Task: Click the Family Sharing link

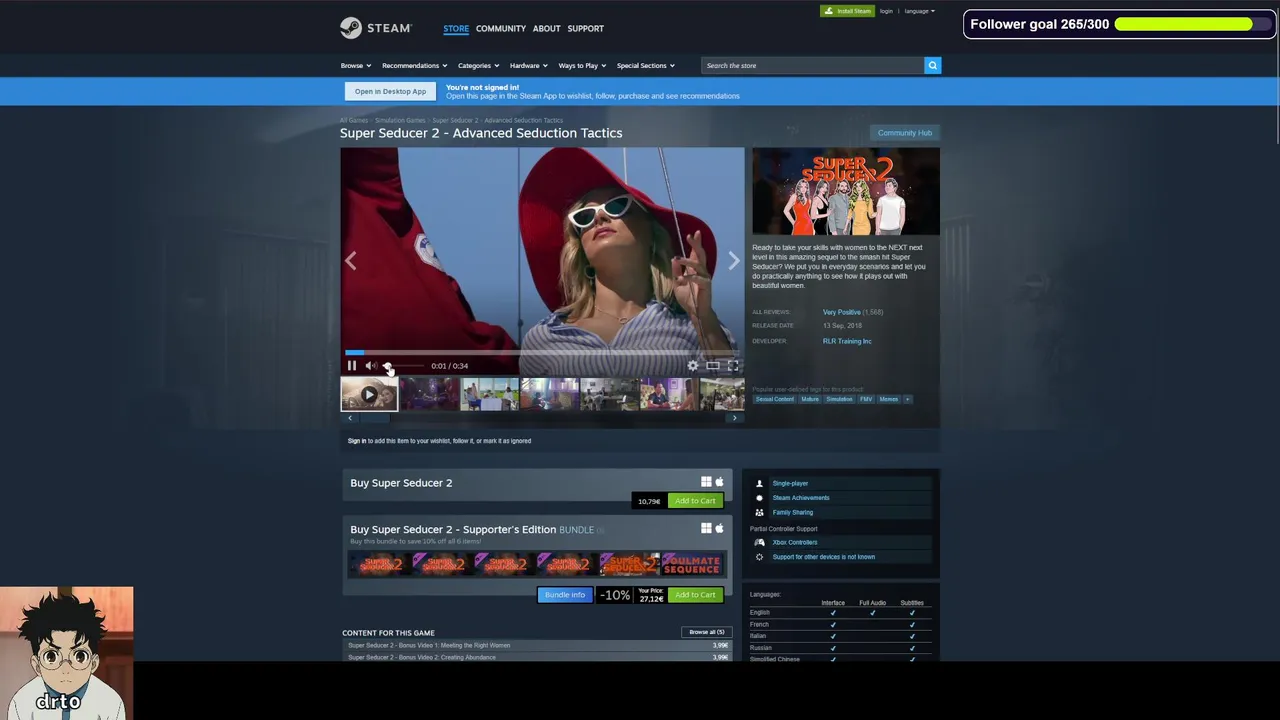Action: click(793, 512)
